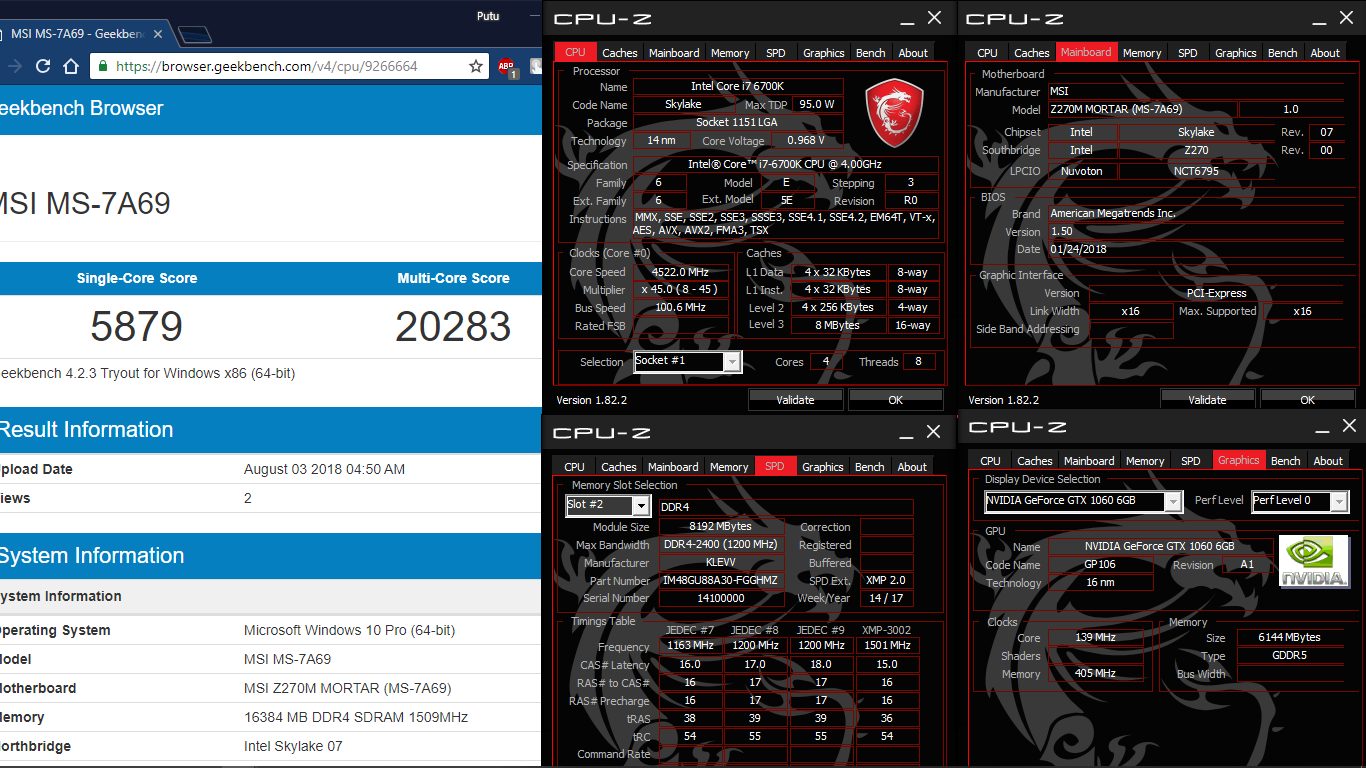Click the XMP-3002 timings column header
Viewport: 1366px width, 768px height.
point(886,630)
